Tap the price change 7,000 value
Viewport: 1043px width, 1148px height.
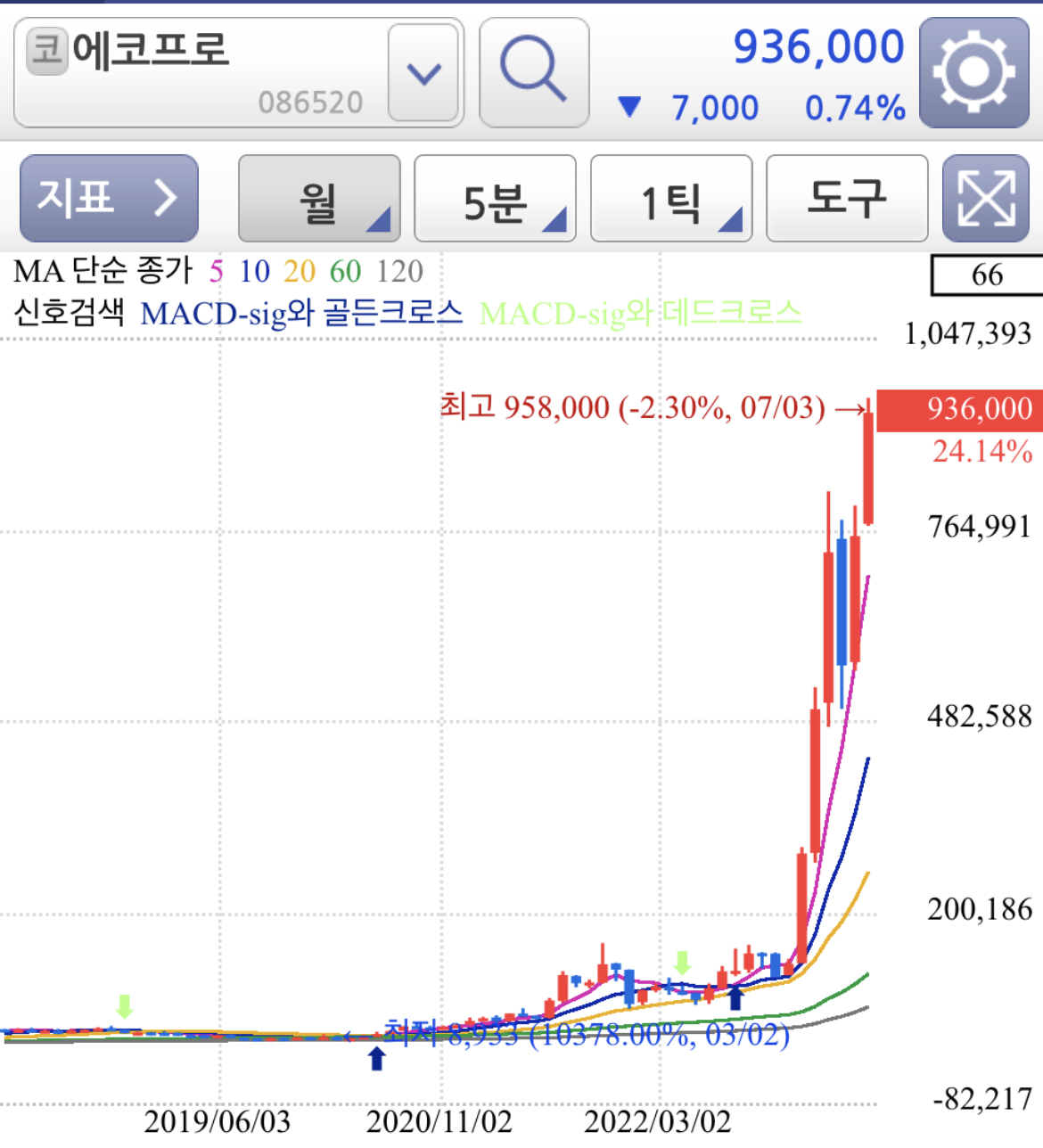tap(715, 108)
